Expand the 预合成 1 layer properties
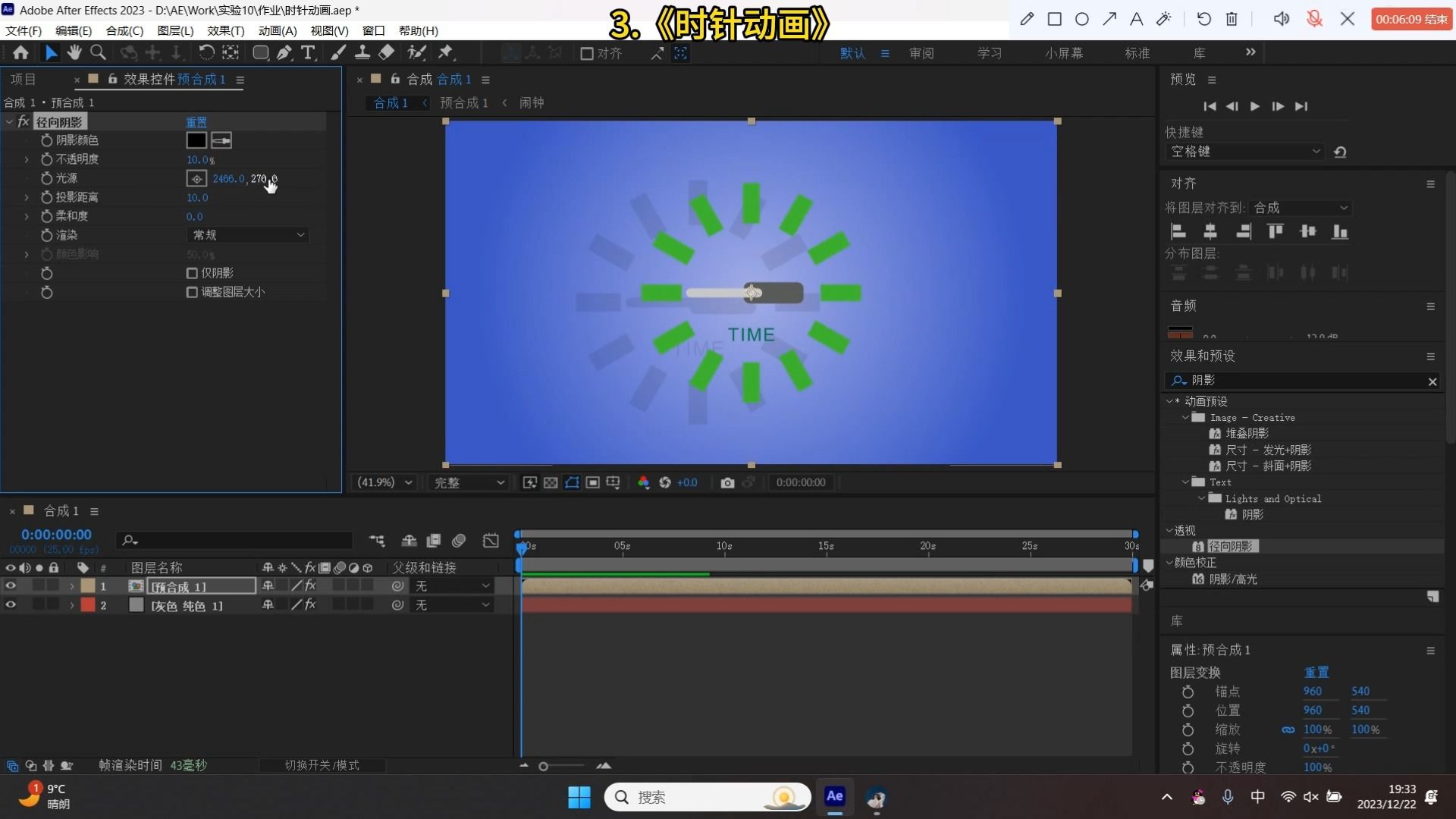 pos(72,586)
